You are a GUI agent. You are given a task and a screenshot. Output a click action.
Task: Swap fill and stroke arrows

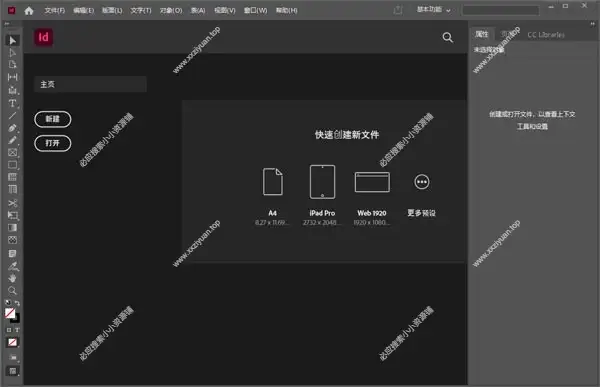(17, 303)
